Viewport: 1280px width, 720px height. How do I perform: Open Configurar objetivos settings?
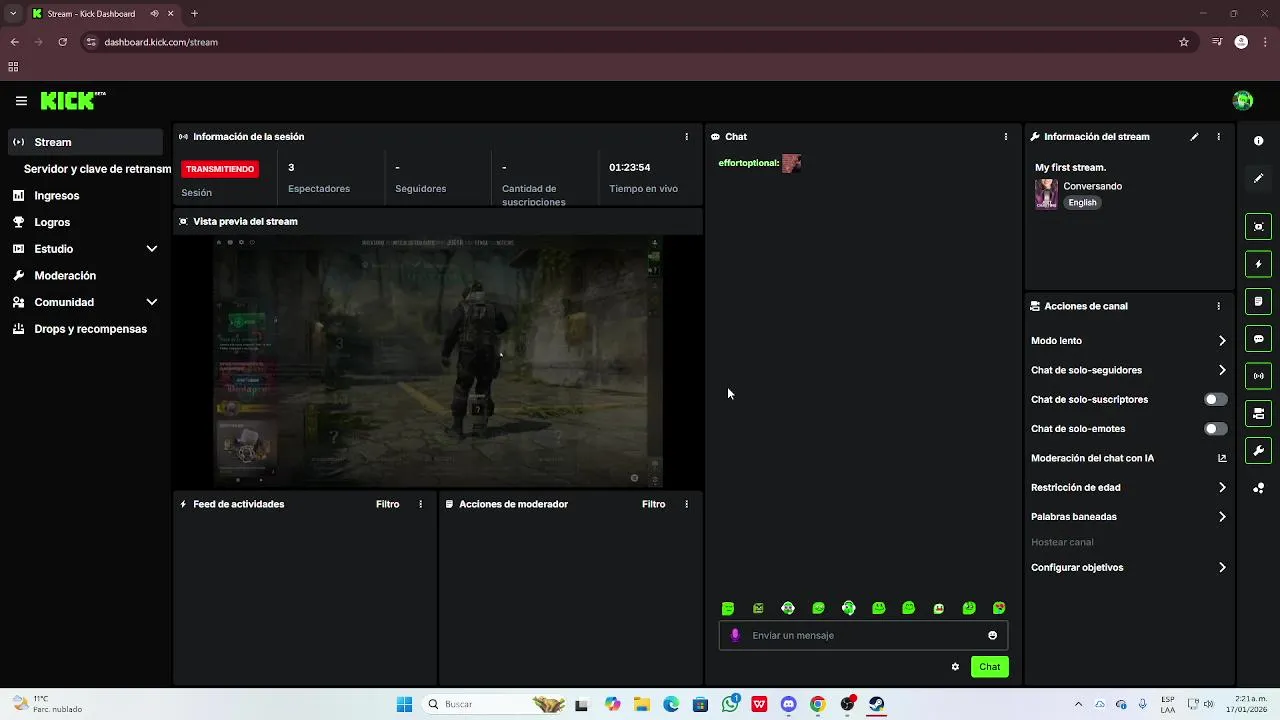click(1129, 567)
